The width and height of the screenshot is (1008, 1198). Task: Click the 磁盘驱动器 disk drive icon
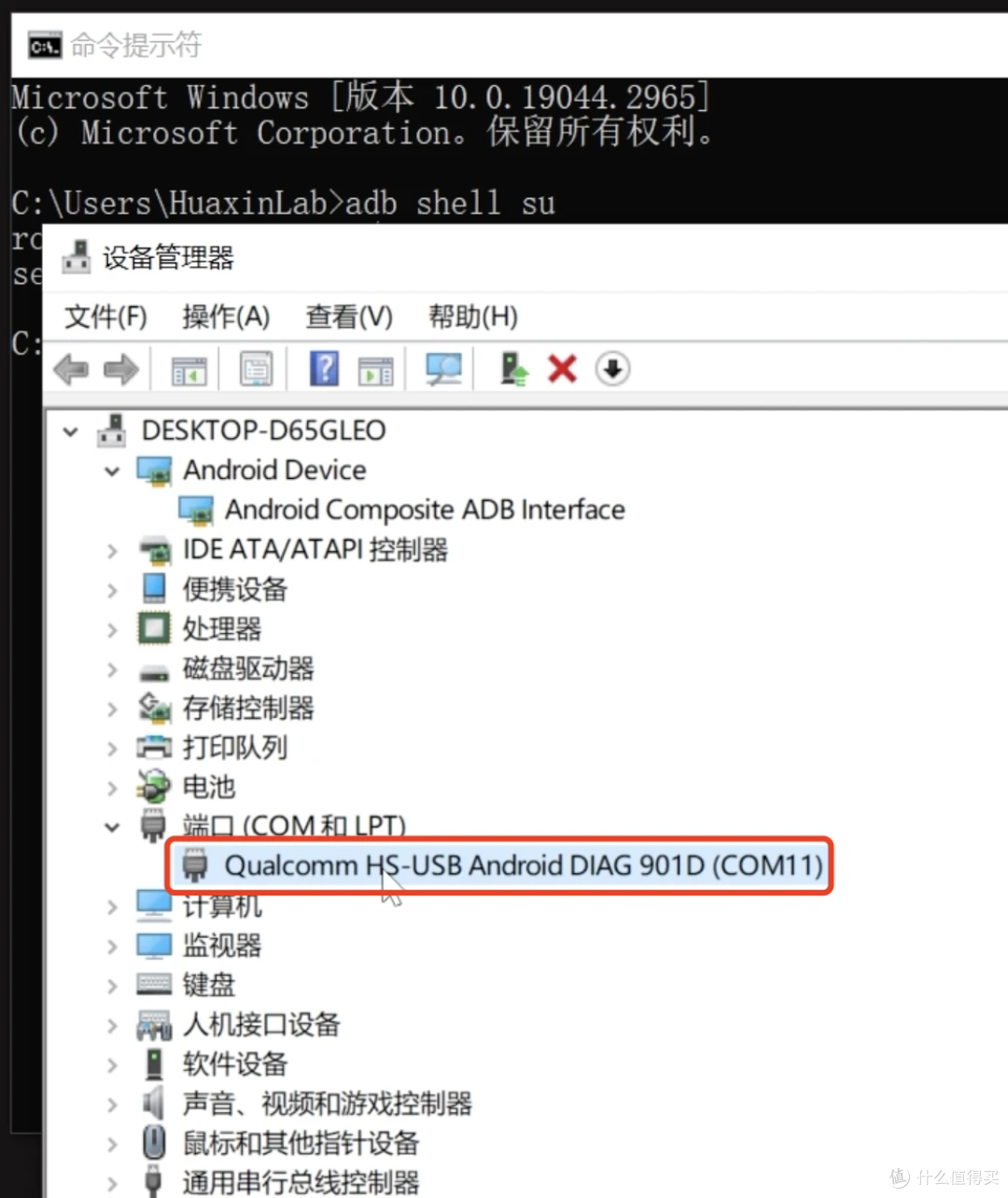[x=154, y=670]
